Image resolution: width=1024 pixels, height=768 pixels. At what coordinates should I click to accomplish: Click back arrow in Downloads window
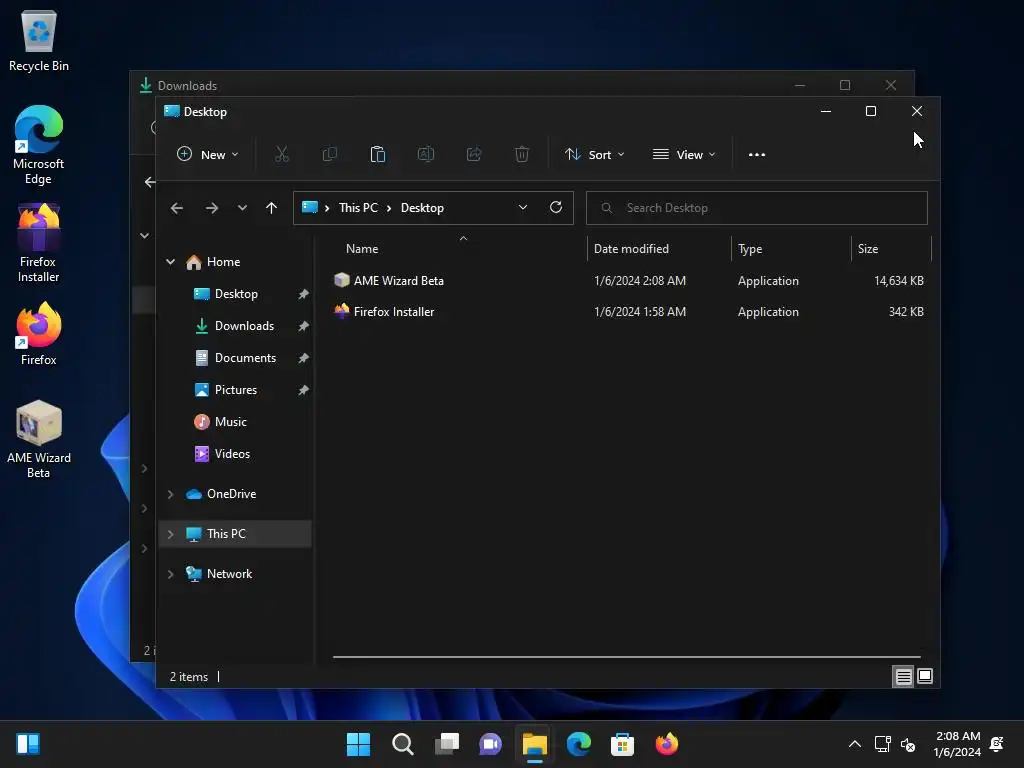pos(150,182)
